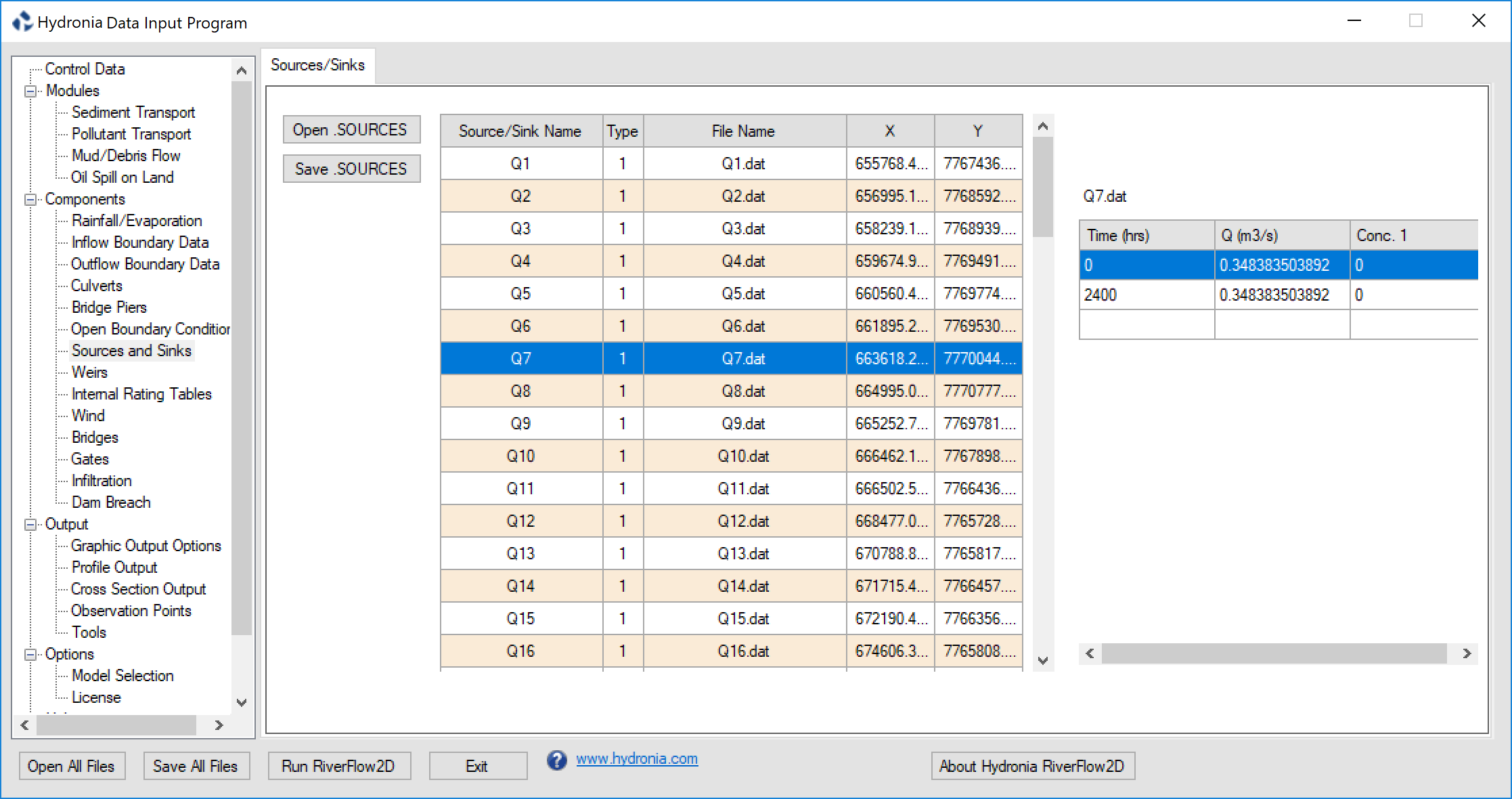
Task: Click the Q14.dat file name cell
Action: click(x=744, y=586)
